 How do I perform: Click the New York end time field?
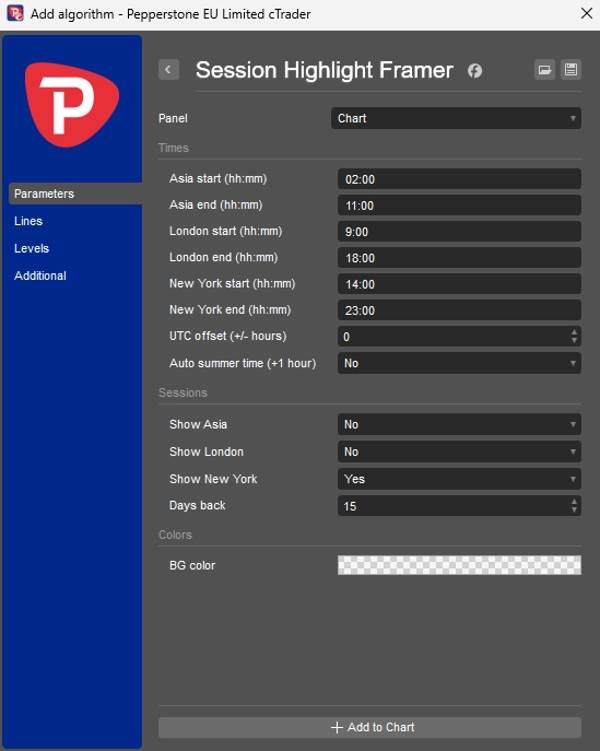click(x=459, y=310)
